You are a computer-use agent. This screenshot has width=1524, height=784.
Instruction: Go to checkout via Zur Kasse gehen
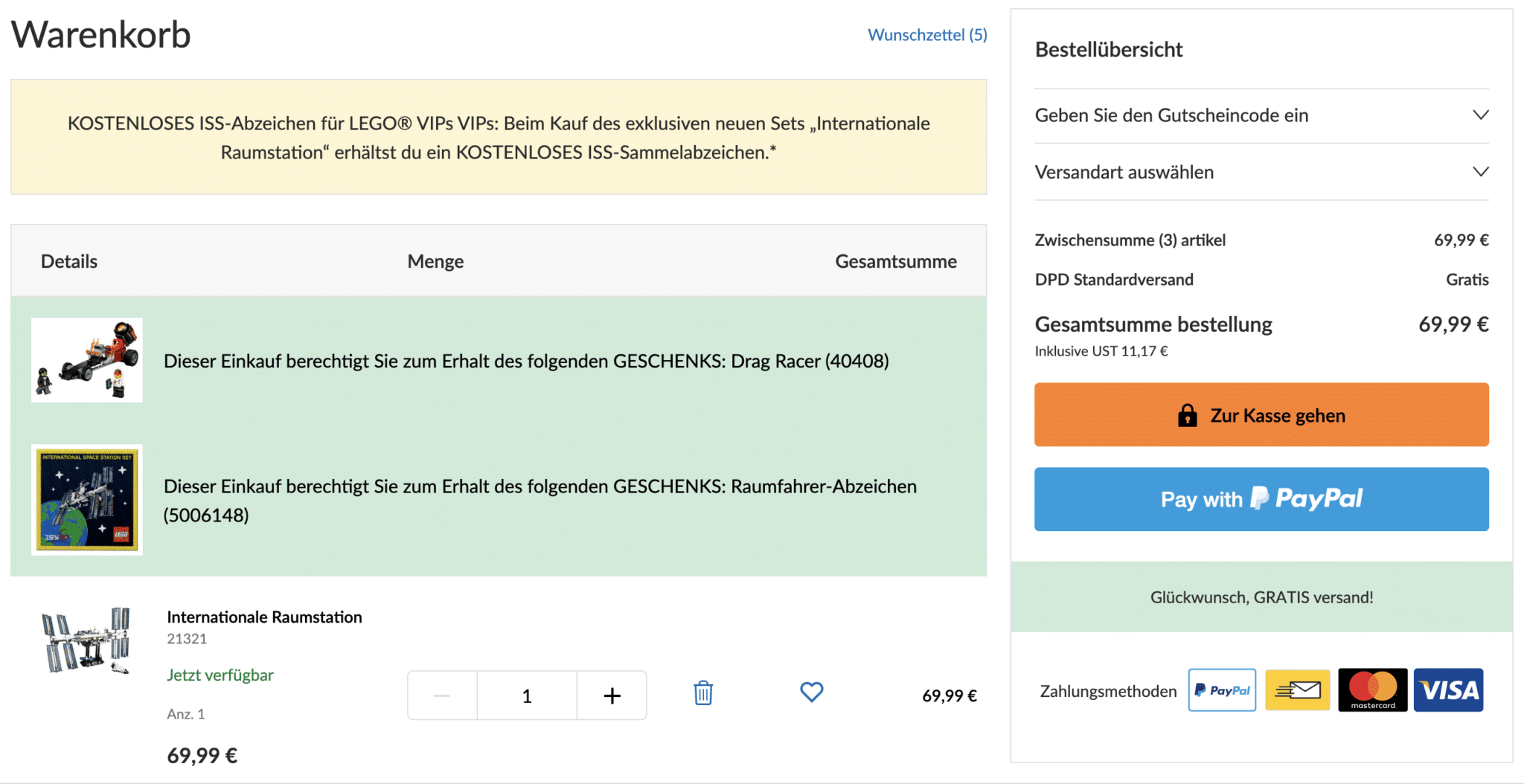point(1261,415)
